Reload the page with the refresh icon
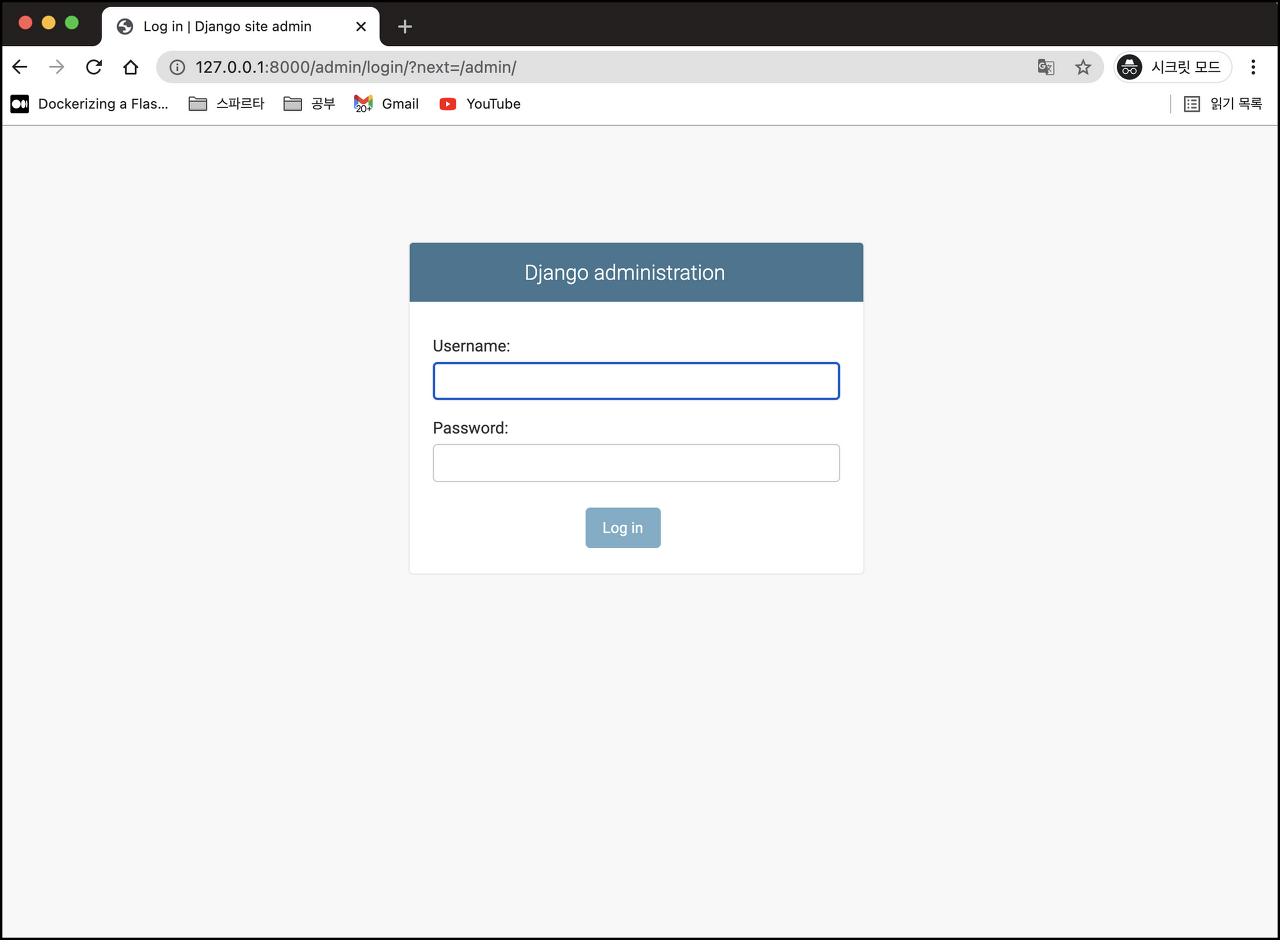The height and width of the screenshot is (940, 1280). pos(94,67)
